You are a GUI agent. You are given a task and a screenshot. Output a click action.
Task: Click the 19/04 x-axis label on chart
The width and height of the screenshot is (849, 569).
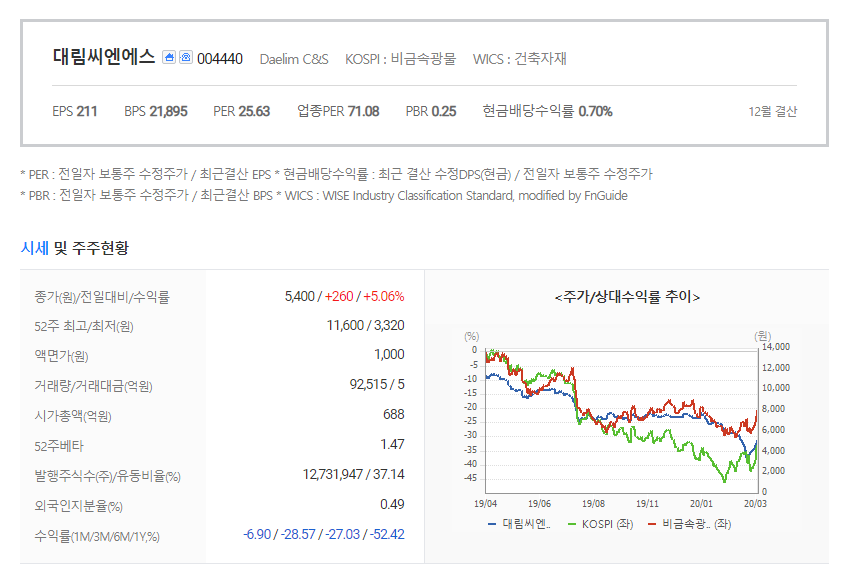click(x=485, y=503)
